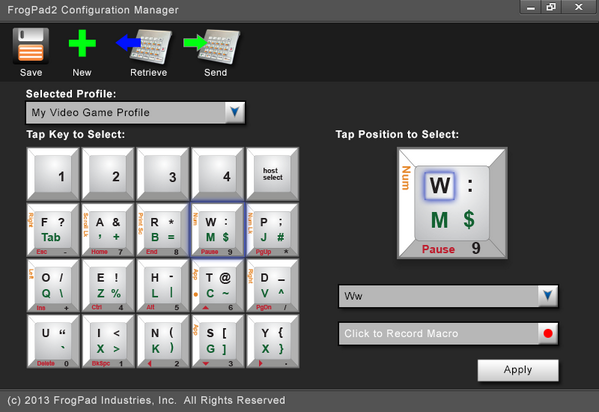The width and height of the screenshot is (599, 412).
Task: Close the FrogPad2 Configuration Manager window
Action: click(x=579, y=7)
